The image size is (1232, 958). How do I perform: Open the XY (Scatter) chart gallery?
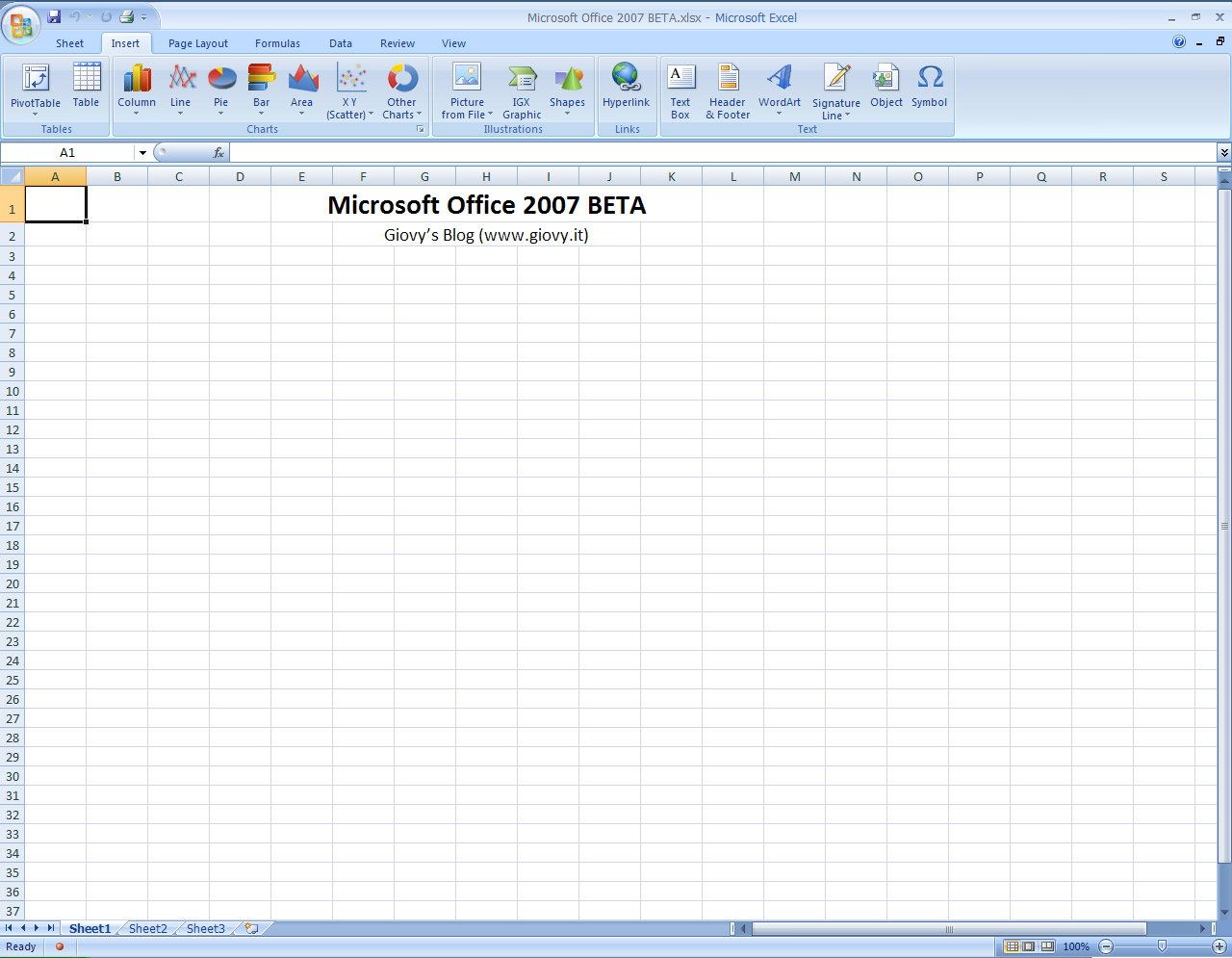coord(350,91)
